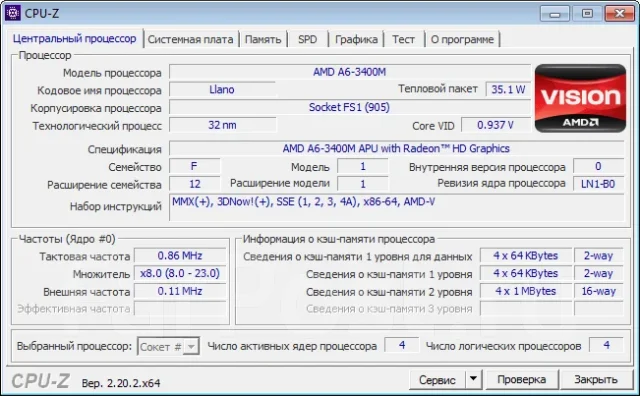Click the specification field with Radeon HD Graphics
This screenshot has height=396, width=640.
(x=396, y=148)
